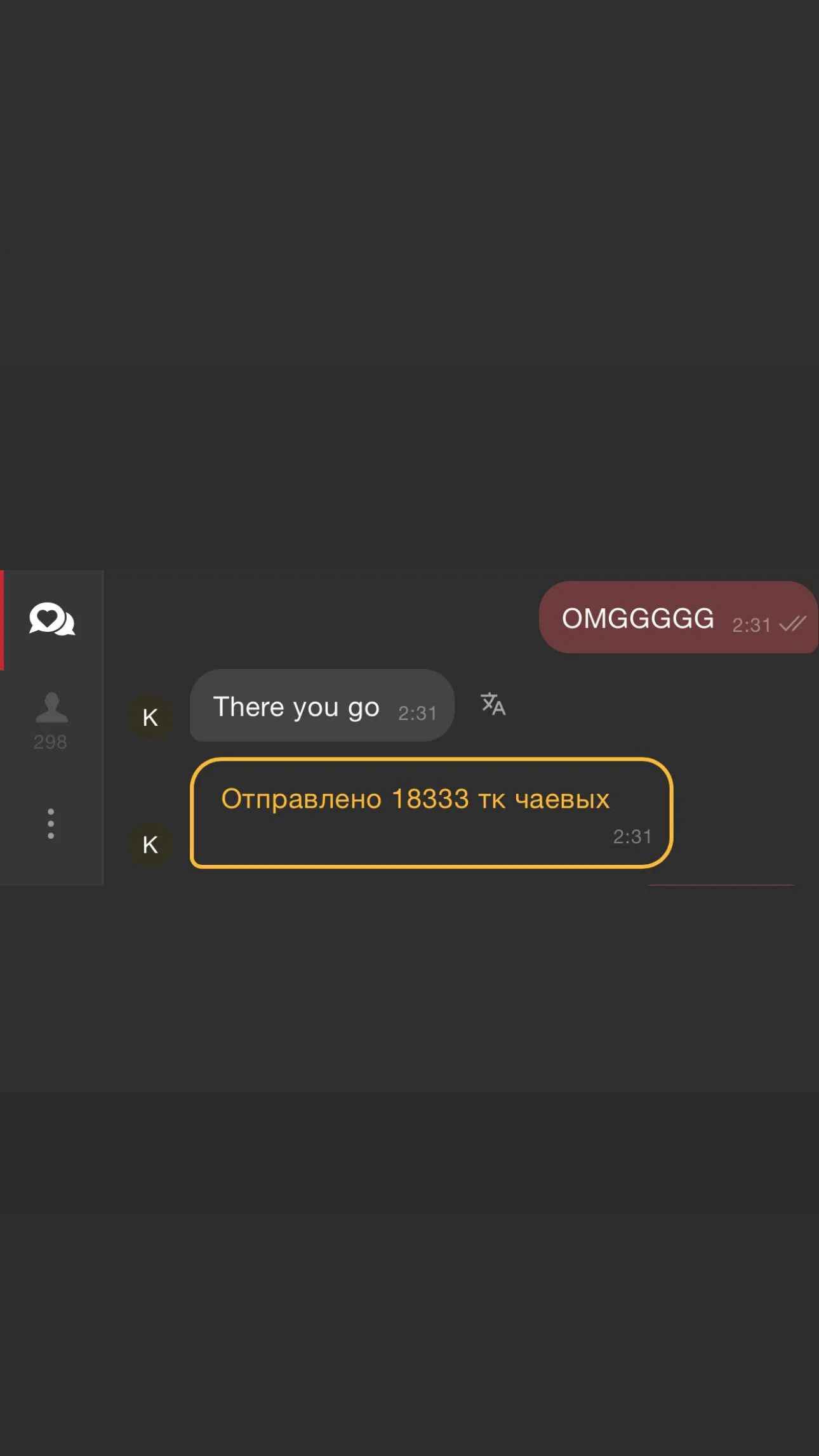This screenshot has height=1456, width=819.
Task: Show the viewers list silhouette icon
Action: coord(51,707)
